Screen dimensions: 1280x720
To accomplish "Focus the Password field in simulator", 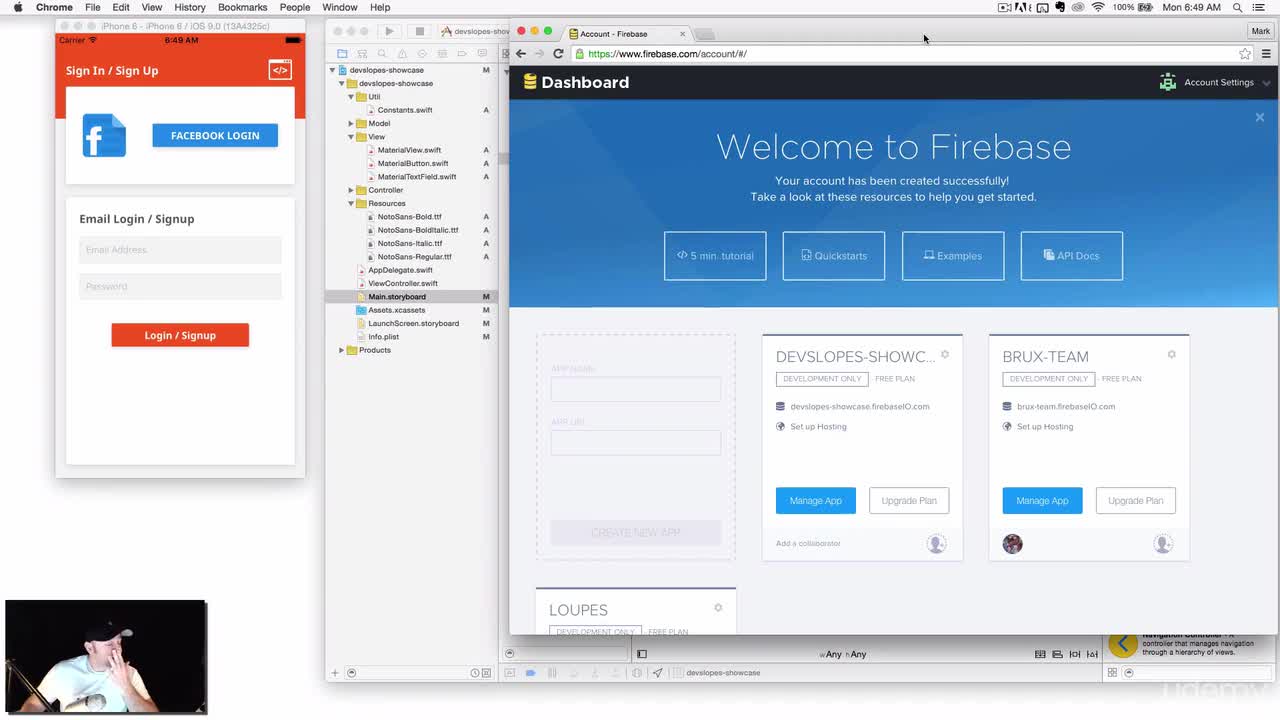I will coord(180,286).
